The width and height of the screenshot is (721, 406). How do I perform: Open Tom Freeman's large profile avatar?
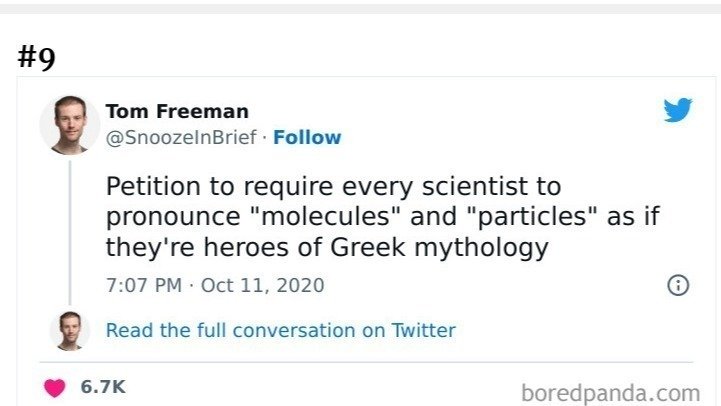coord(69,124)
